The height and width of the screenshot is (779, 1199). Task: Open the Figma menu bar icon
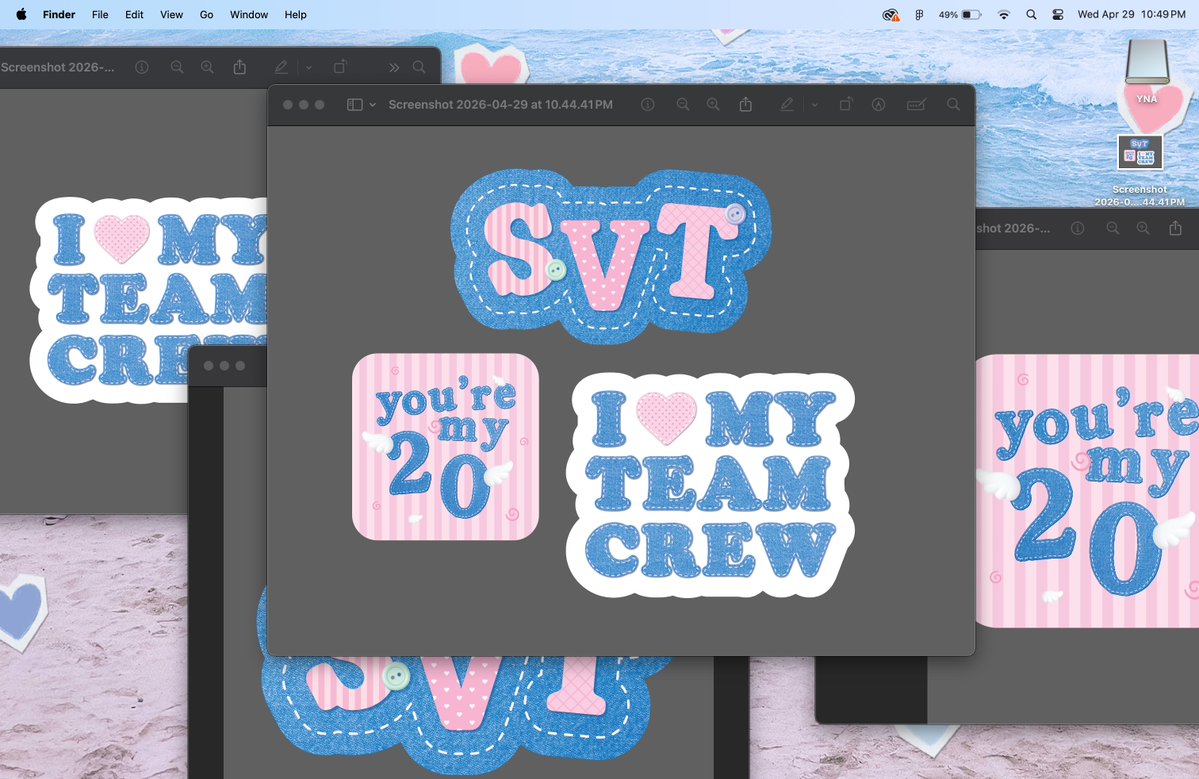click(x=919, y=15)
